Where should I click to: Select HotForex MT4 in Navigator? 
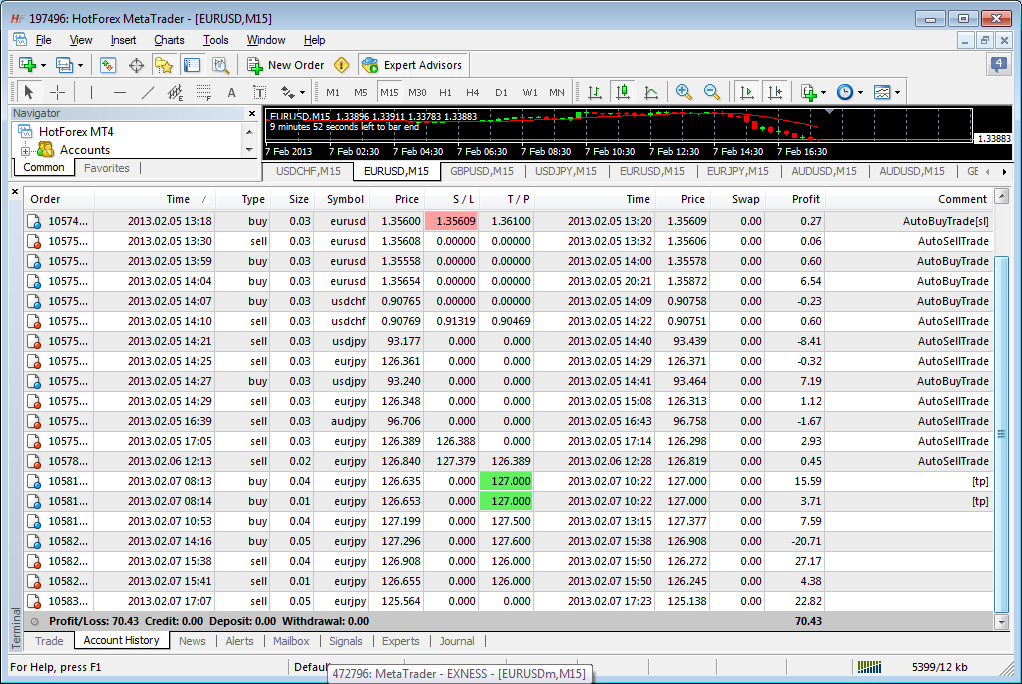point(76,132)
